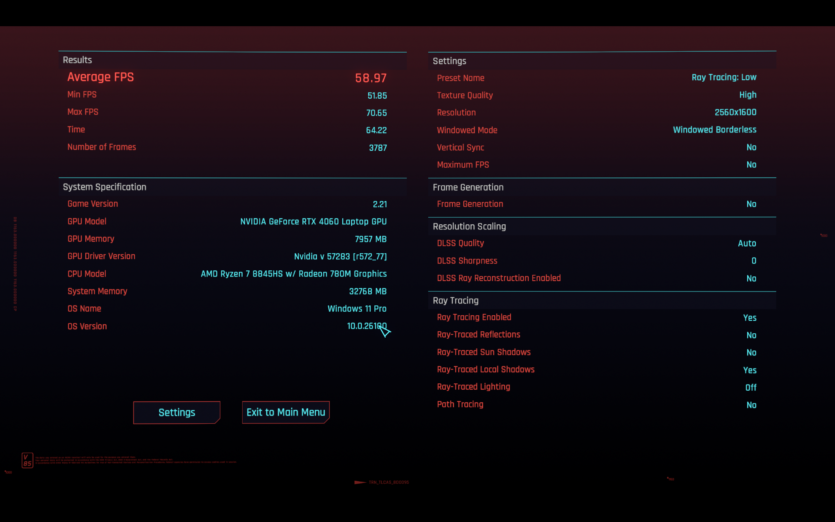Viewport: 835px width, 522px height.
Task: Click the Ray-Traced Lighting label
Action: 473,387
